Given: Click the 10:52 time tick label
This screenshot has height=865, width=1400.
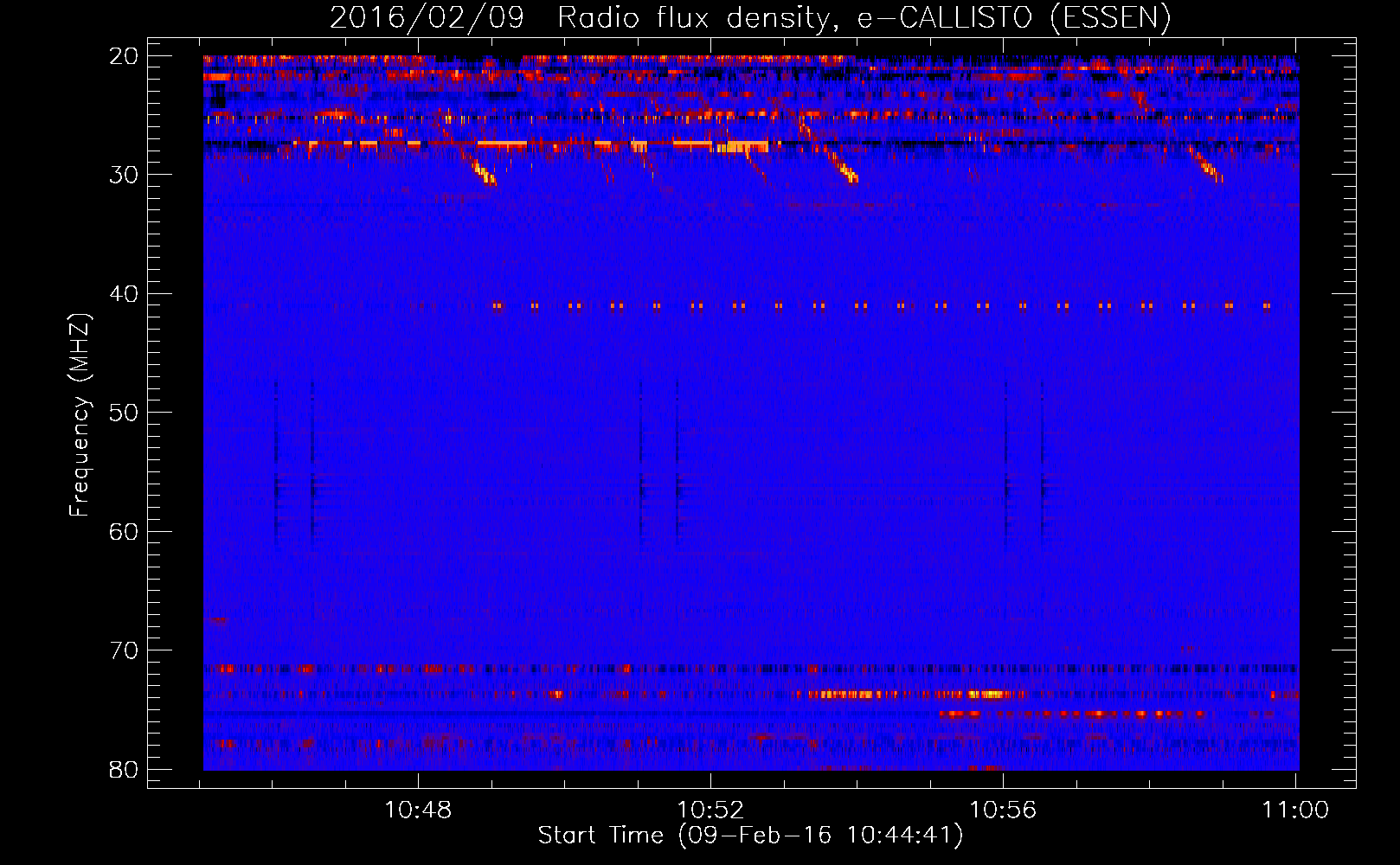Looking at the screenshot, I should pyautogui.click(x=710, y=811).
